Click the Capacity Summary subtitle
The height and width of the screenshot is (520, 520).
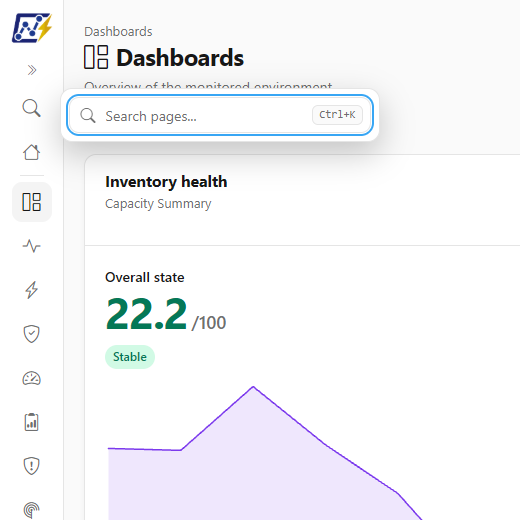click(x=158, y=204)
